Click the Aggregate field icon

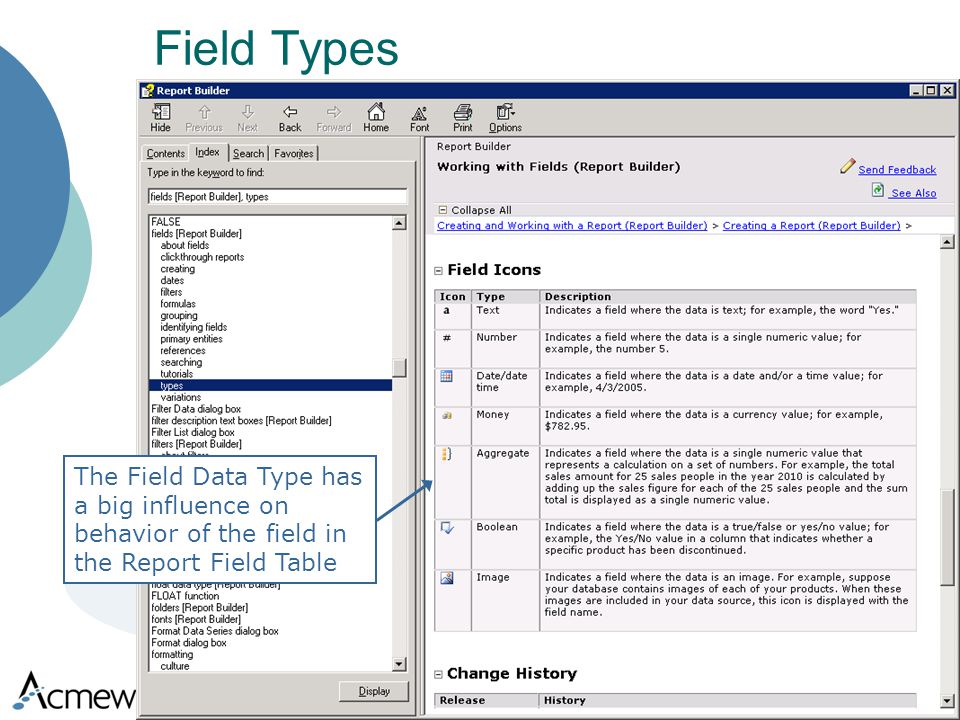coord(446,454)
